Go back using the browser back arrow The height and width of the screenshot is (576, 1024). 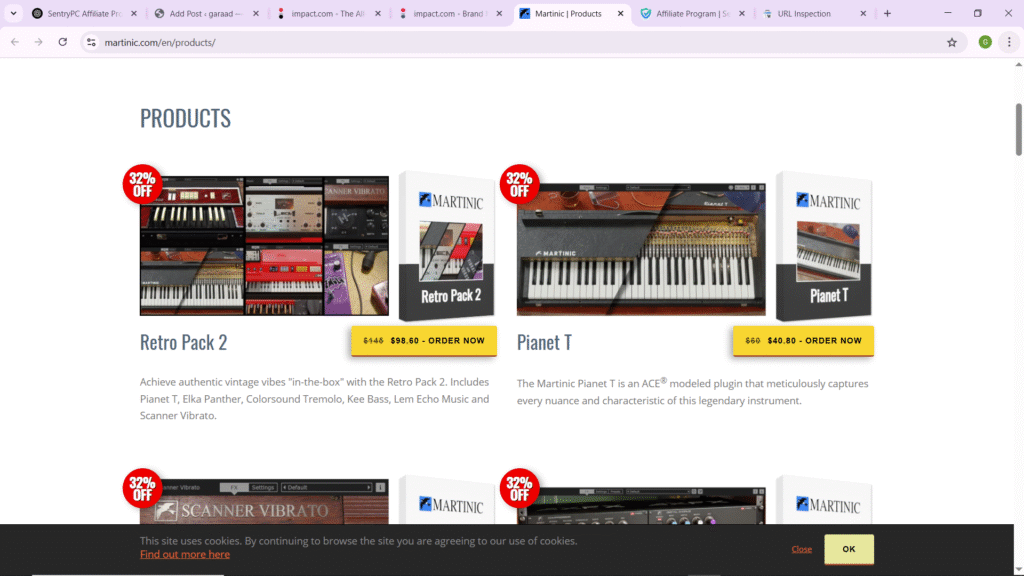click(14, 42)
